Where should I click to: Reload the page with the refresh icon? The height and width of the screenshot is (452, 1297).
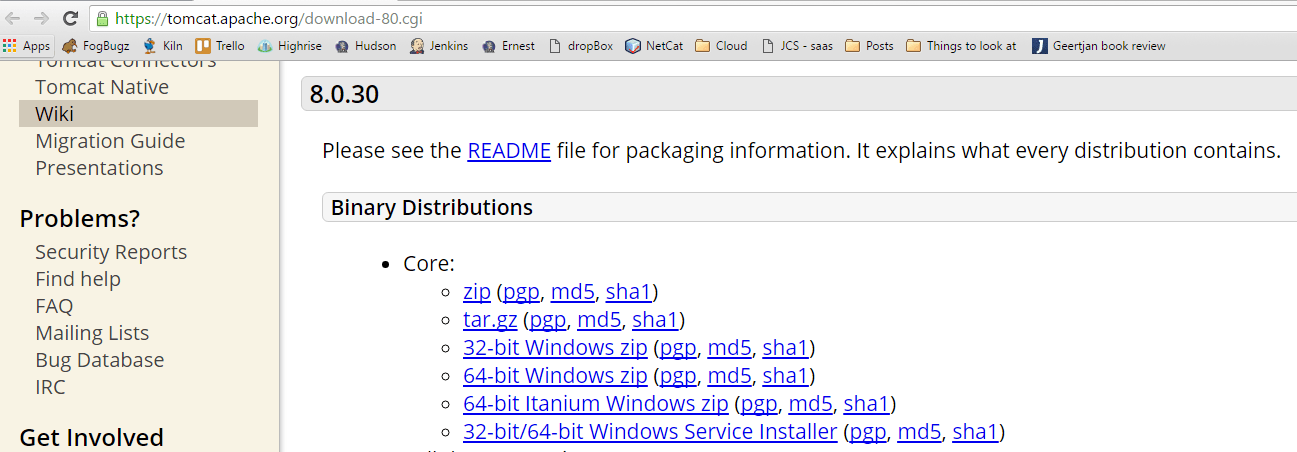[x=70, y=18]
